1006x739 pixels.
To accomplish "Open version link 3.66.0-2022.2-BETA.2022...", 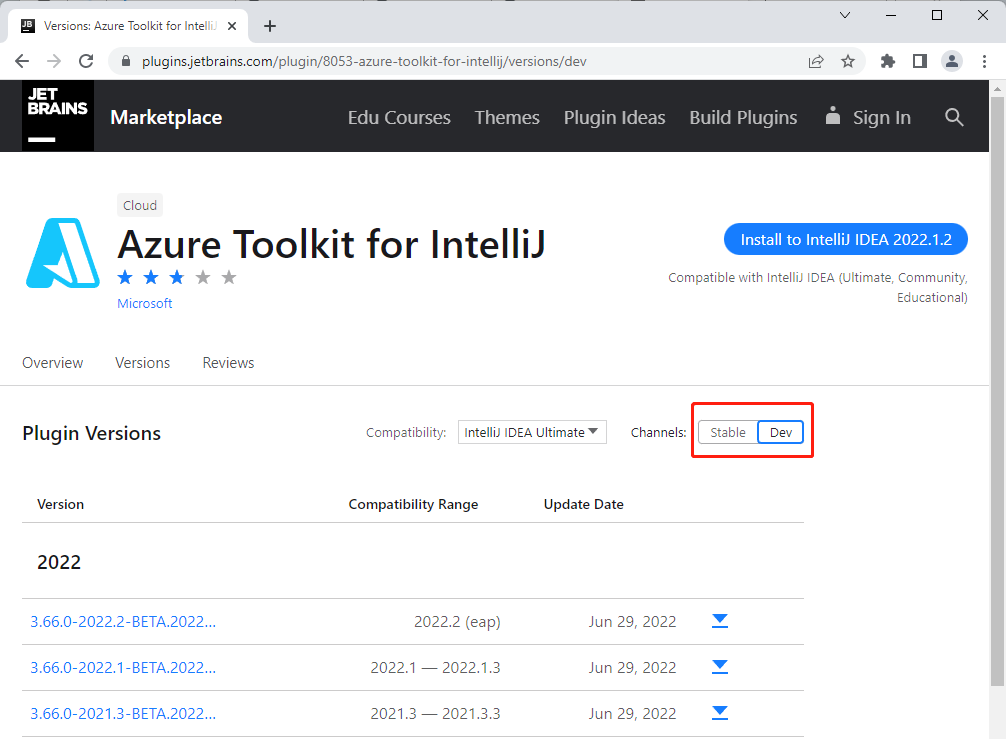I will pos(123,622).
